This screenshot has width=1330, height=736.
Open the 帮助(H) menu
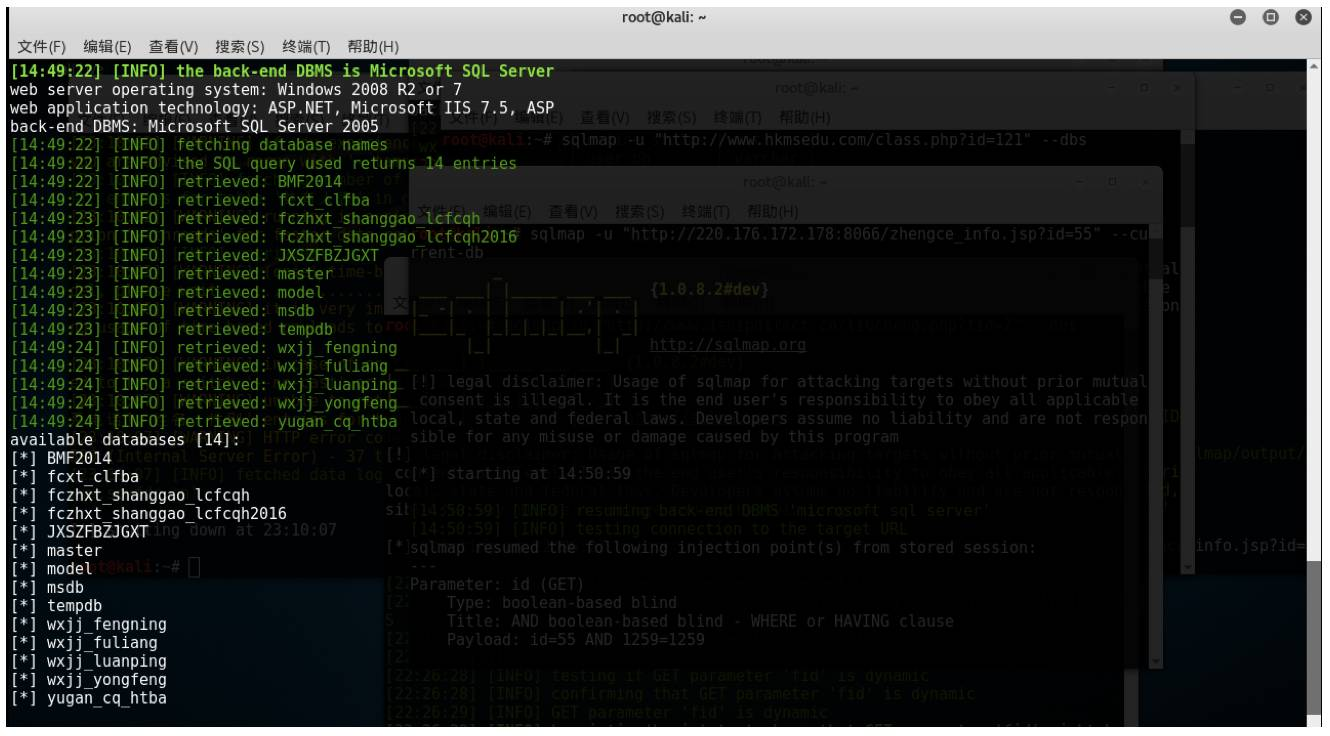point(373,47)
